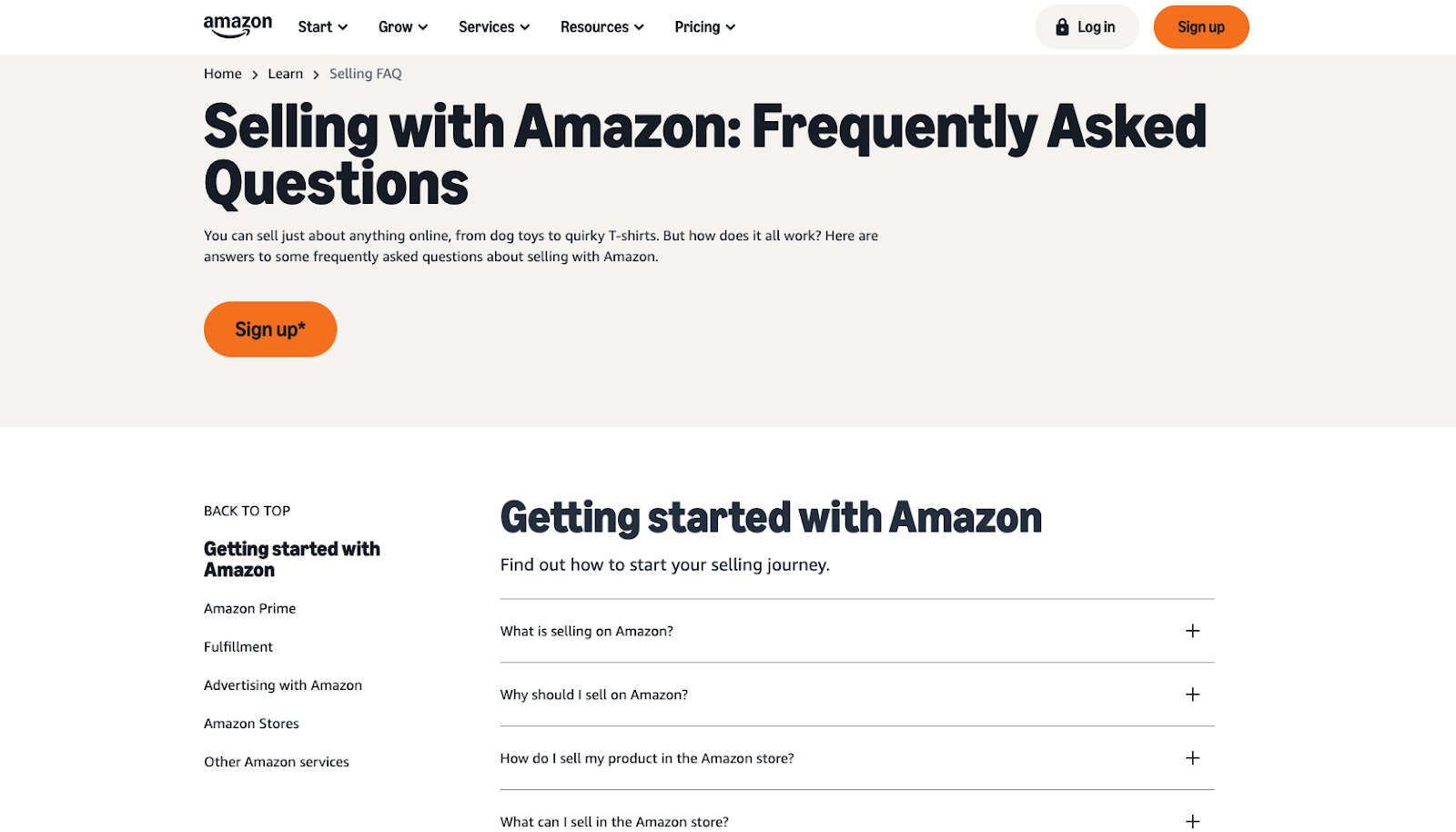Click breadcrumb chevron after Learn
Viewport: 1456px width, 832px height.
pos(317,75)
